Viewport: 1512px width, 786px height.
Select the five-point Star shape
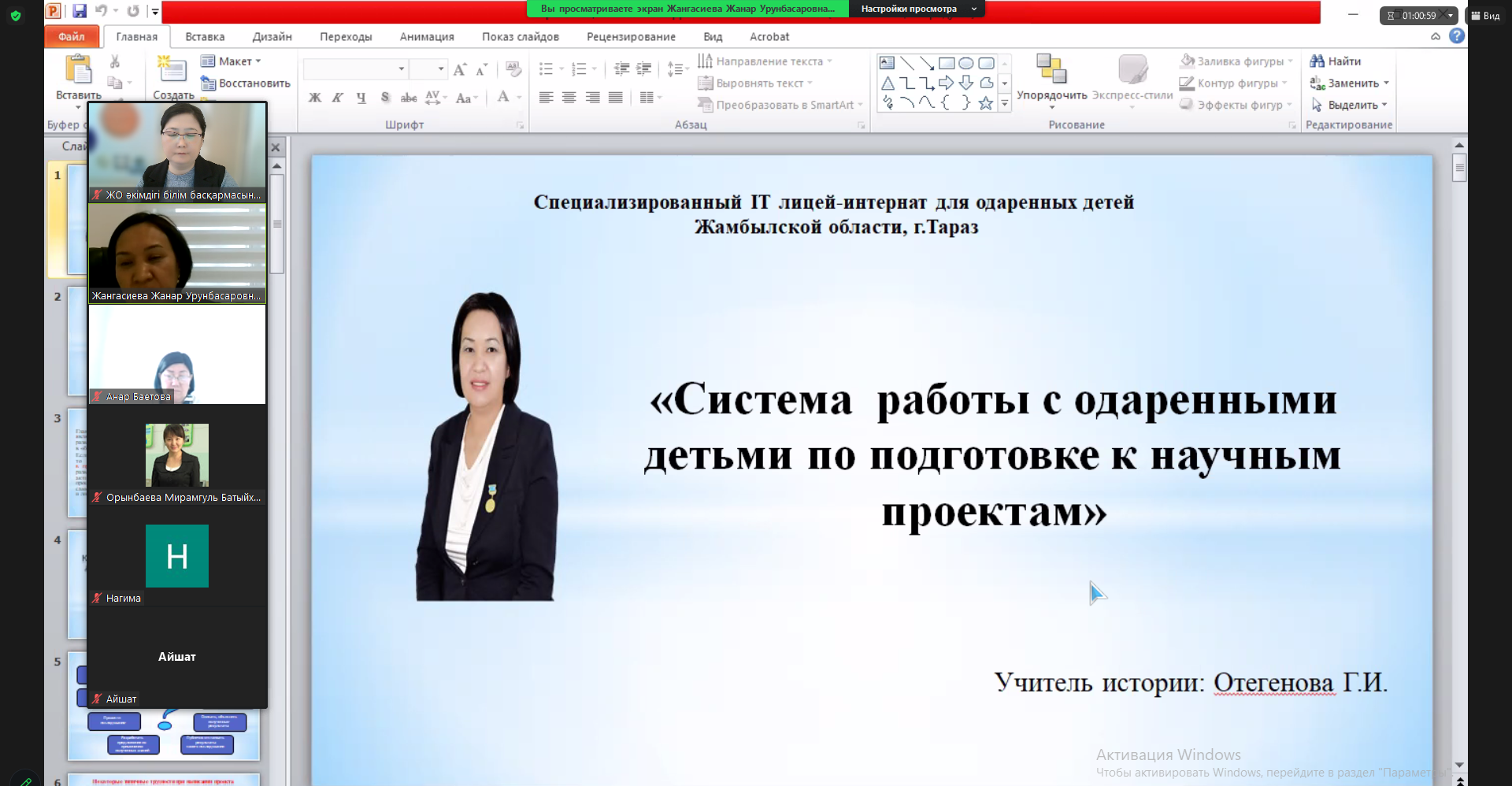point(986,103)
